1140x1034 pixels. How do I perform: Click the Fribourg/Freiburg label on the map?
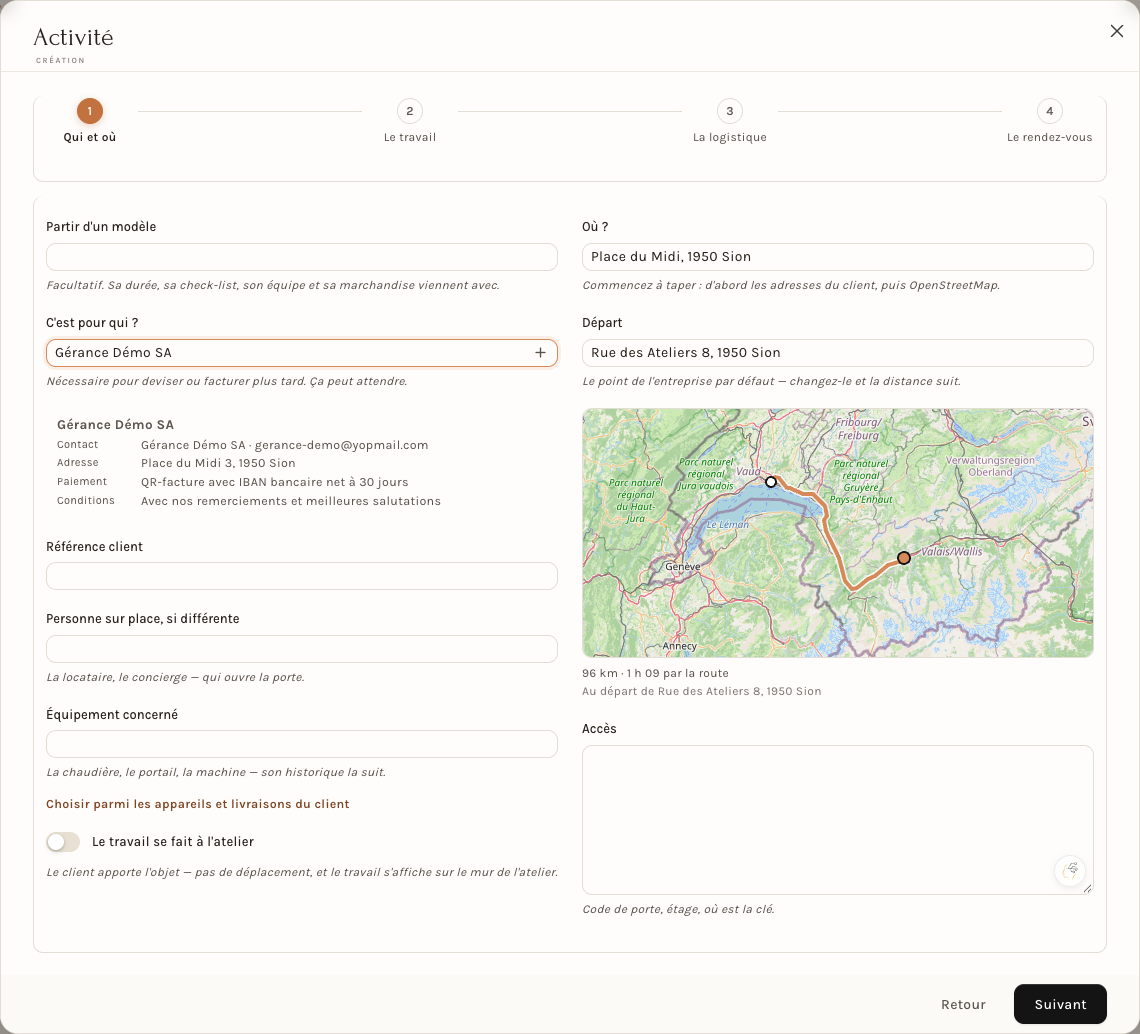[x=858, y=428]
